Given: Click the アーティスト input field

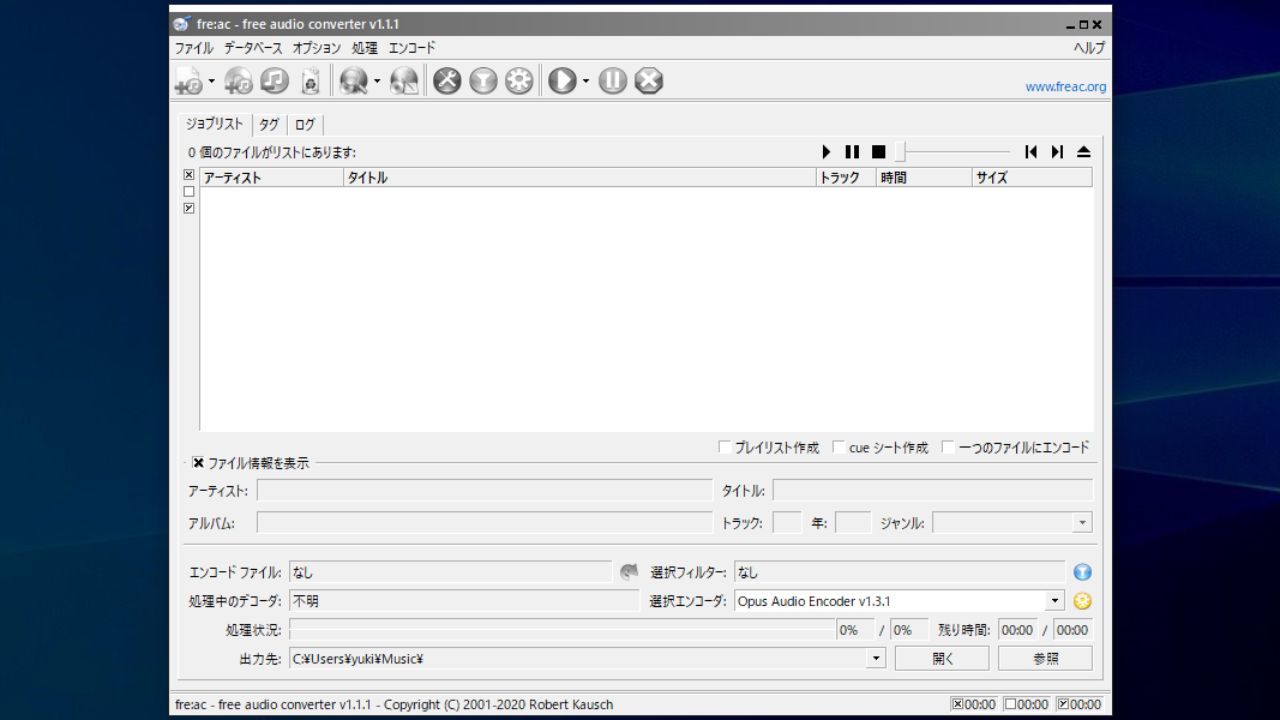Looking at the screenshot, I should [484, 491].
